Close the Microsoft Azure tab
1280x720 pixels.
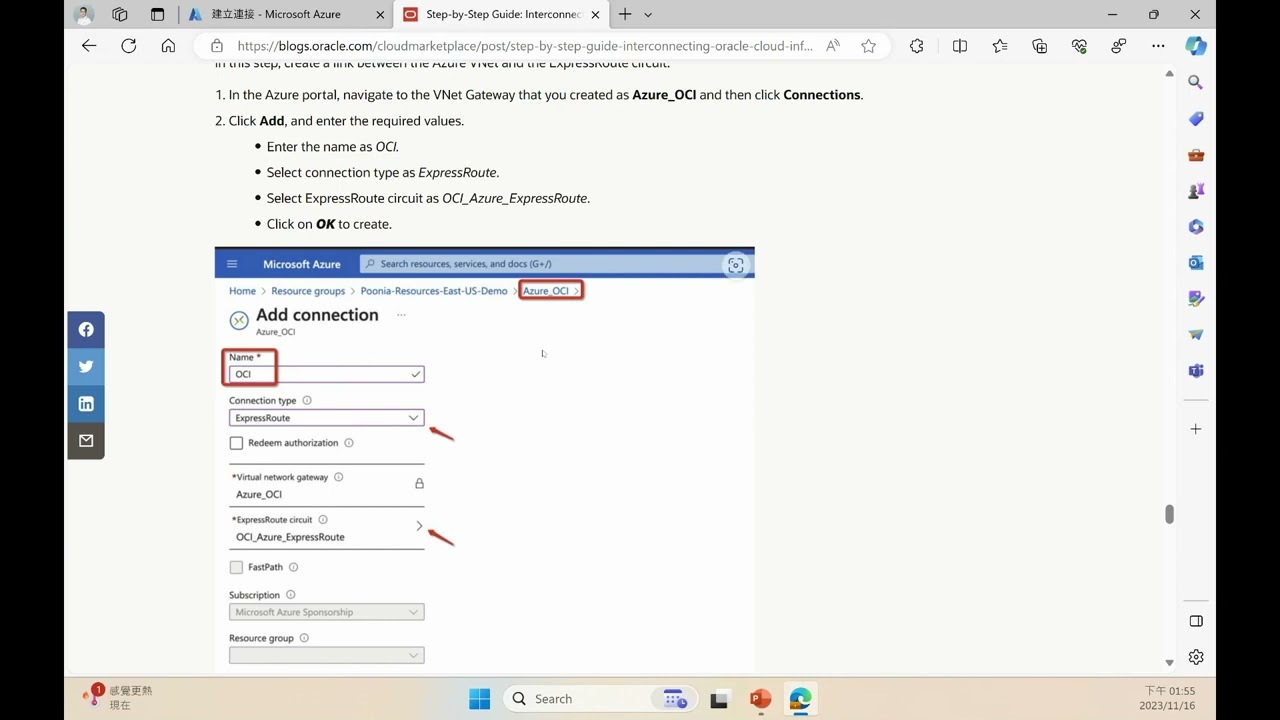click(379, 15)
